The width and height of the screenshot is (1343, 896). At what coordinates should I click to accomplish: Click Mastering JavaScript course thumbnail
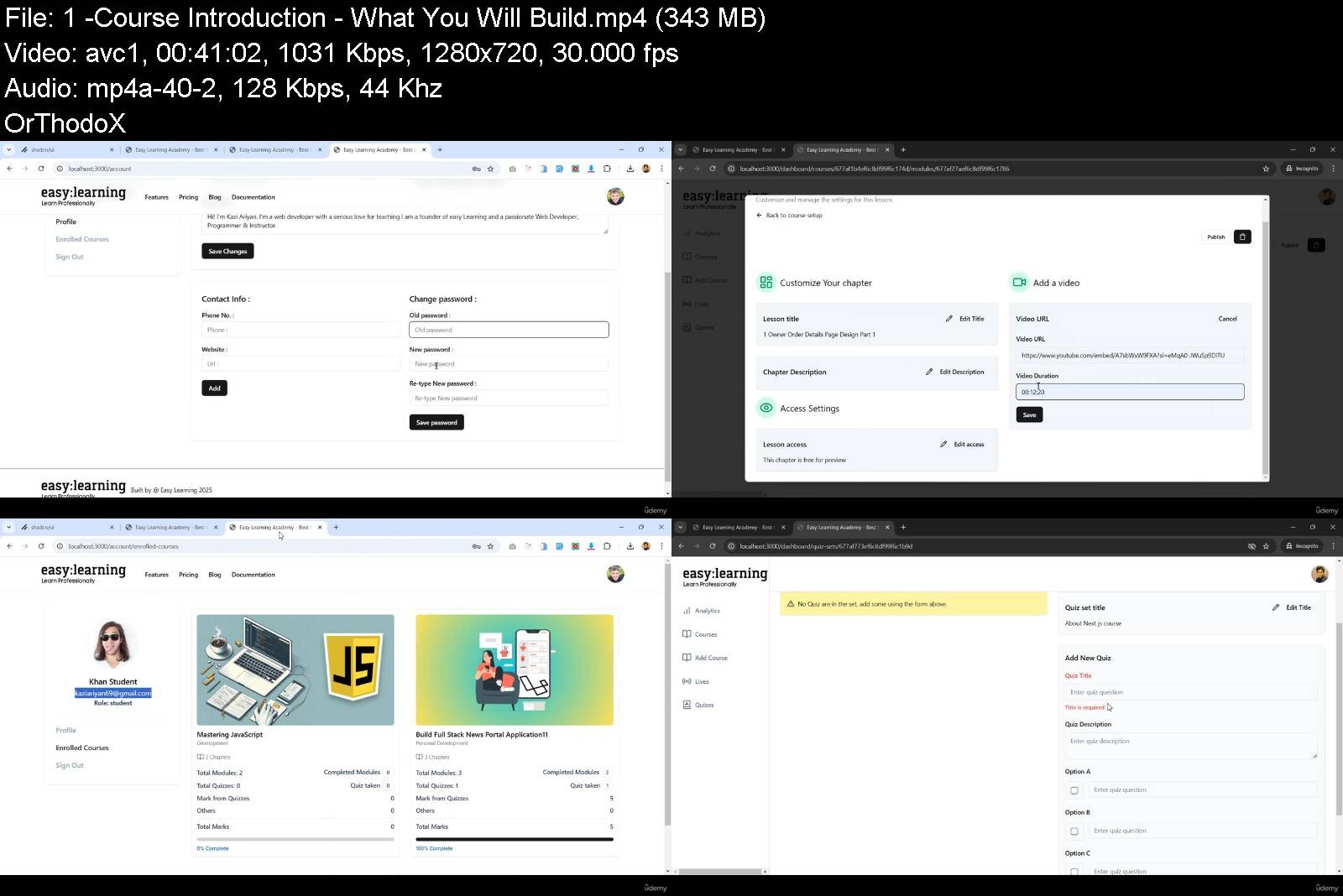[x=295, y=669]
